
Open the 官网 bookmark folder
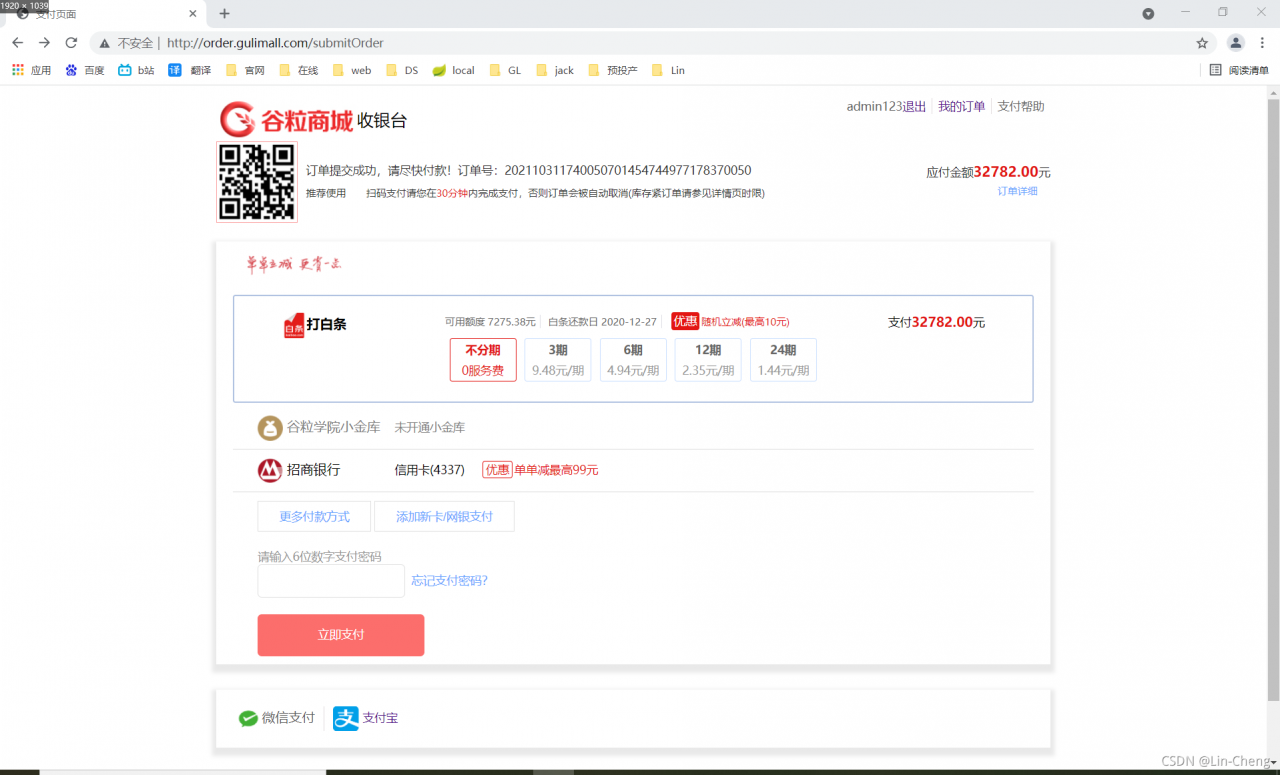pos(245,70)
